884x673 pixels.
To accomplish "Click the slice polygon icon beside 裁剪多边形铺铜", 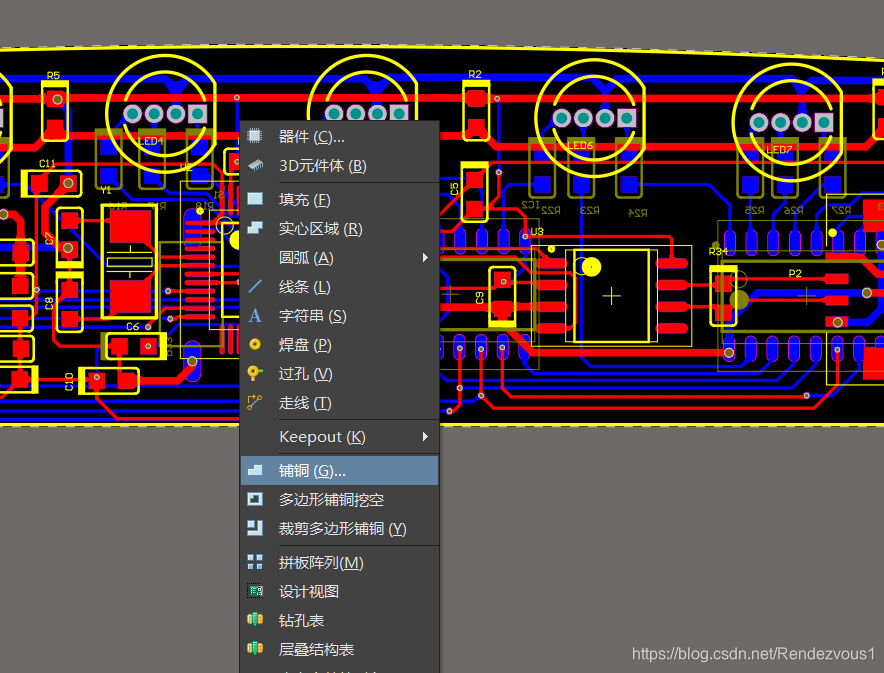I will click(255, 528).
